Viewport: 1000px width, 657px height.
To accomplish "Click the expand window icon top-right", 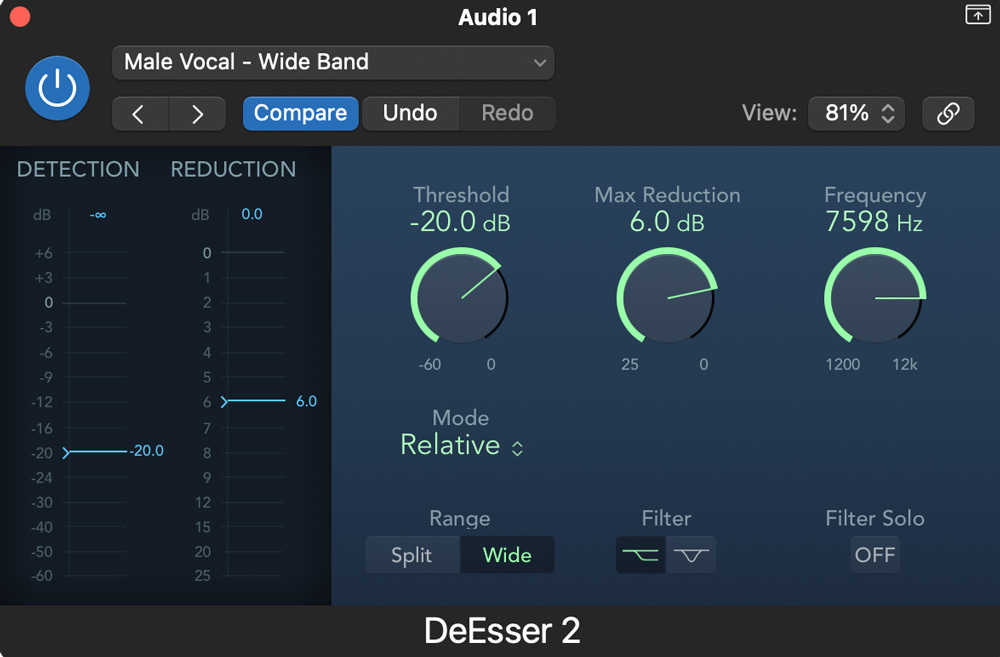I will [x=976, y=14].
